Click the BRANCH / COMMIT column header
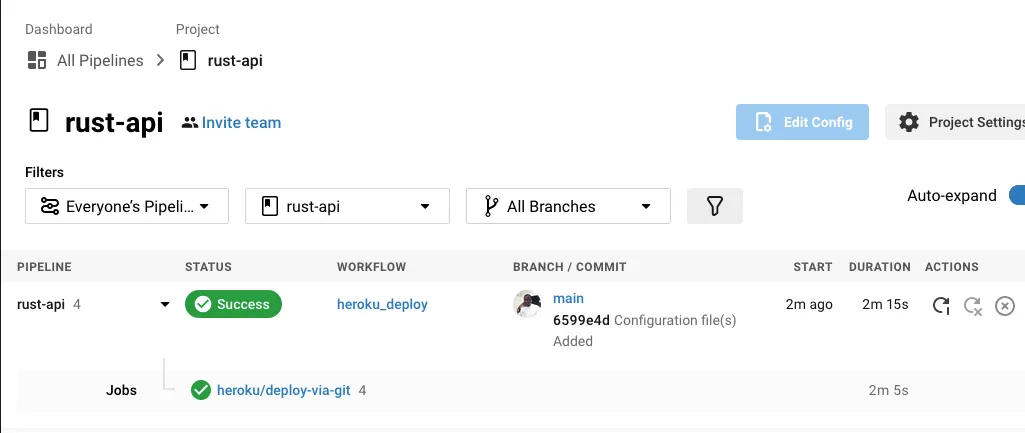Image resolution: width=1025 pixels, height=433 pixels. (x=569, y=267)
